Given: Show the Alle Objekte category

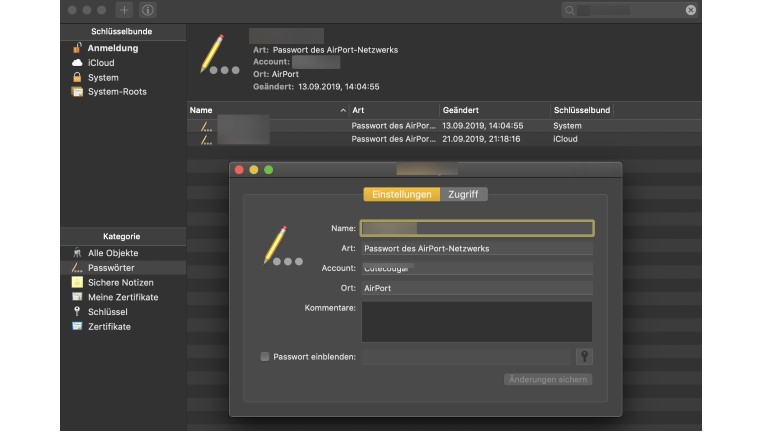Looking at the screenshot, I should (x=113, y=254).
